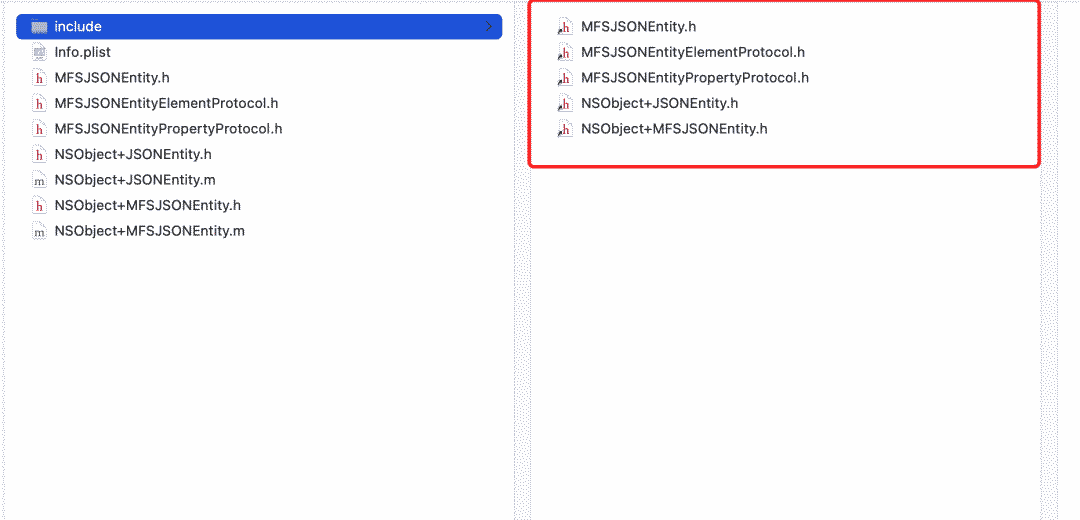Image resolution: width=1080 pixels, height=520 pixels.
Task: Select MFSJSONEntityElementProtocol.h in right column
Action: tap(692, 52)
